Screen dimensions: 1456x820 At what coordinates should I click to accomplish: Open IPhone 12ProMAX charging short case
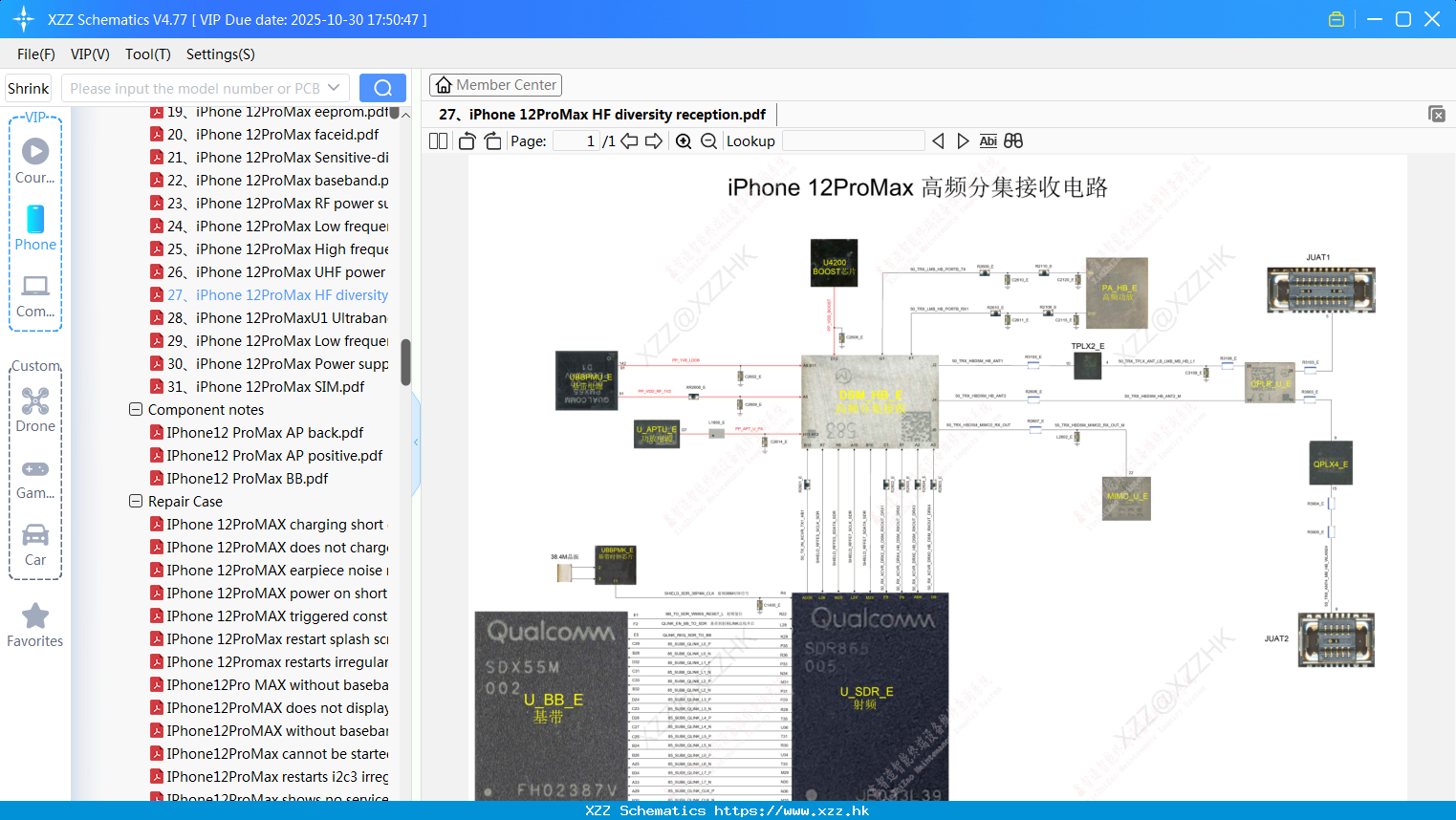[x=268, y=525]
